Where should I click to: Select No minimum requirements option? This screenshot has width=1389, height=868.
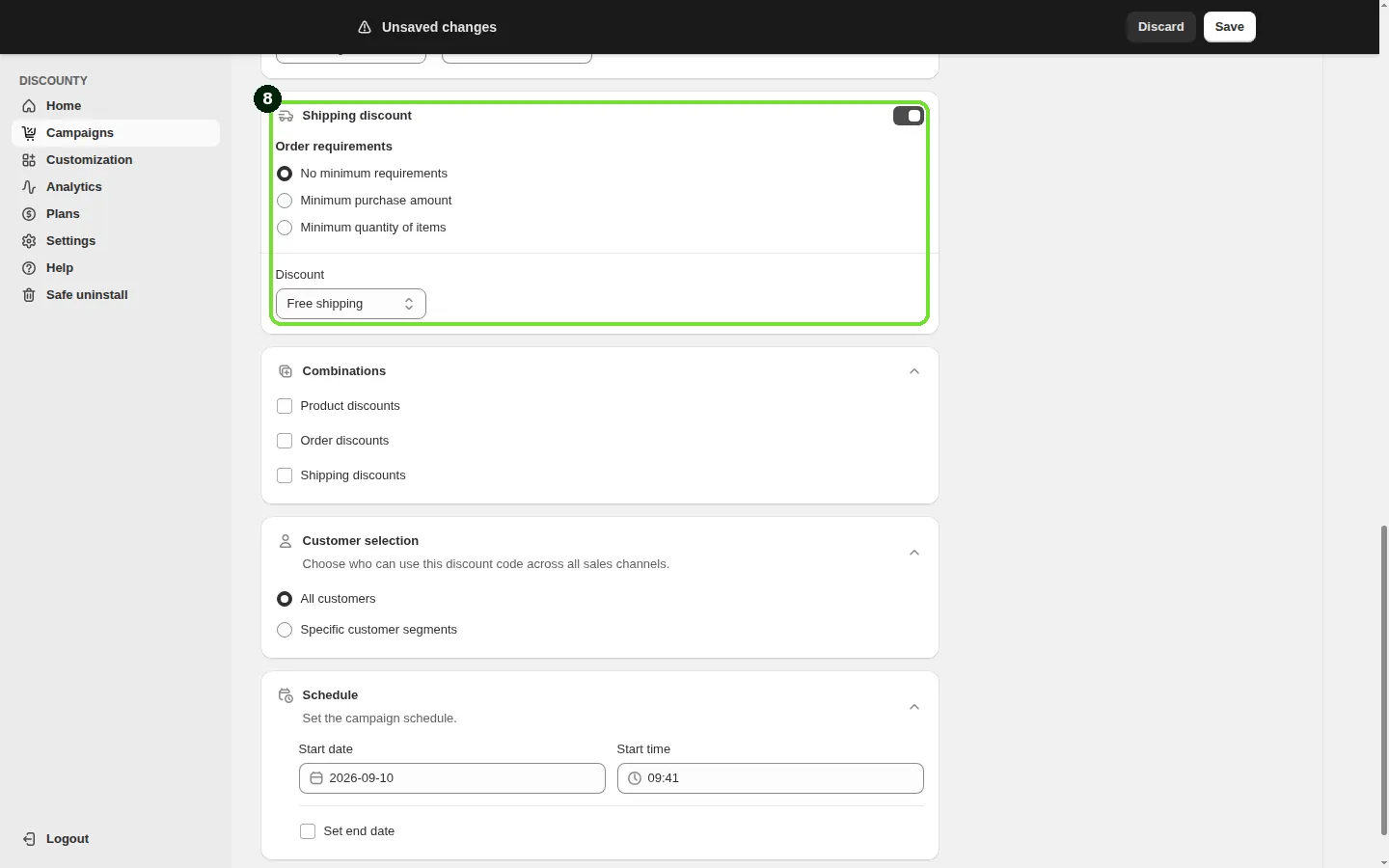click(285, 174)
